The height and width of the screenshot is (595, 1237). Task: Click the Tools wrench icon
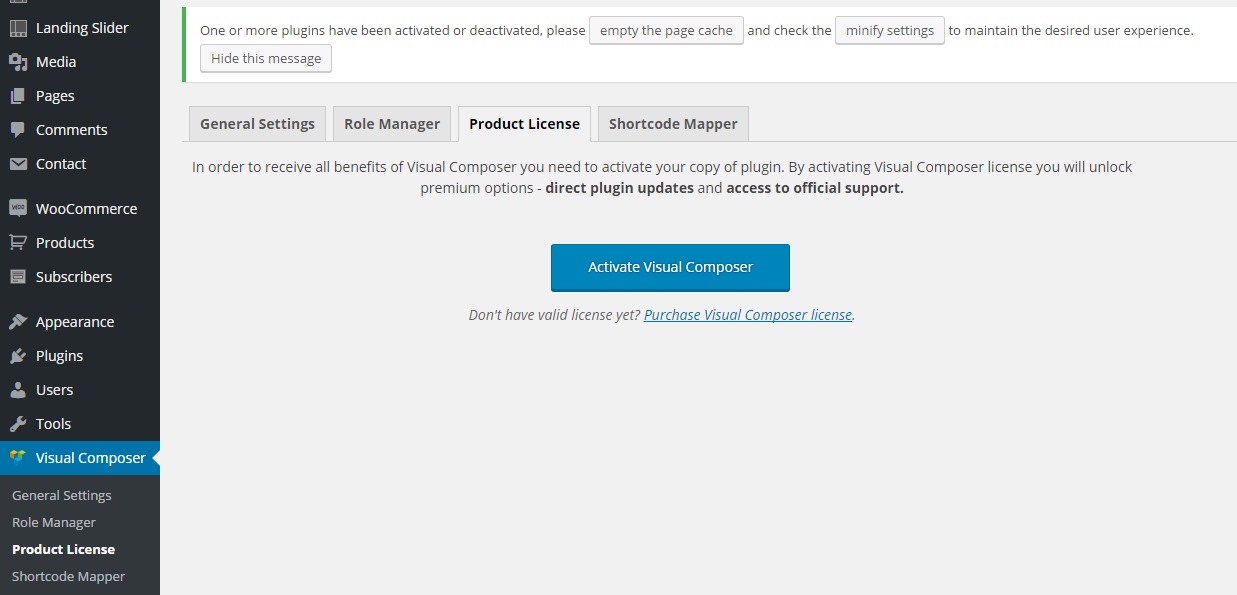[x=17, y=424]
